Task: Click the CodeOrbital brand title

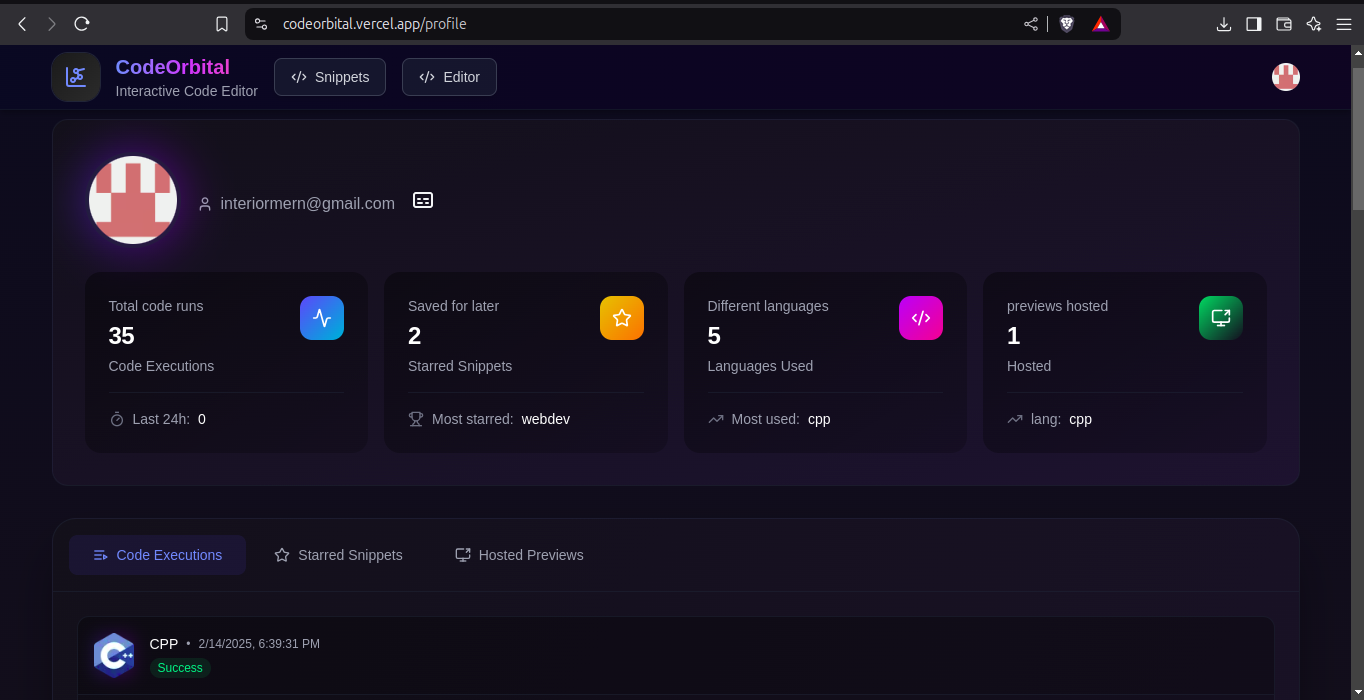Action: pyautogui.click(x=173, y=67)
